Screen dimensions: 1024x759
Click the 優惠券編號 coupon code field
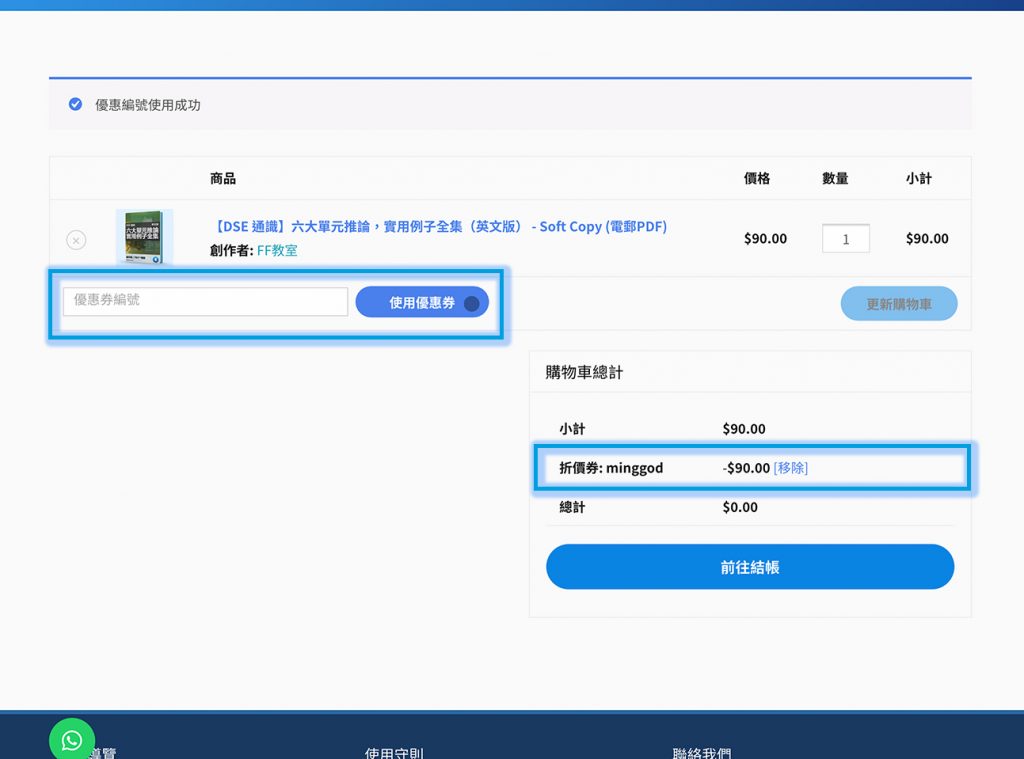coord(205,301)
